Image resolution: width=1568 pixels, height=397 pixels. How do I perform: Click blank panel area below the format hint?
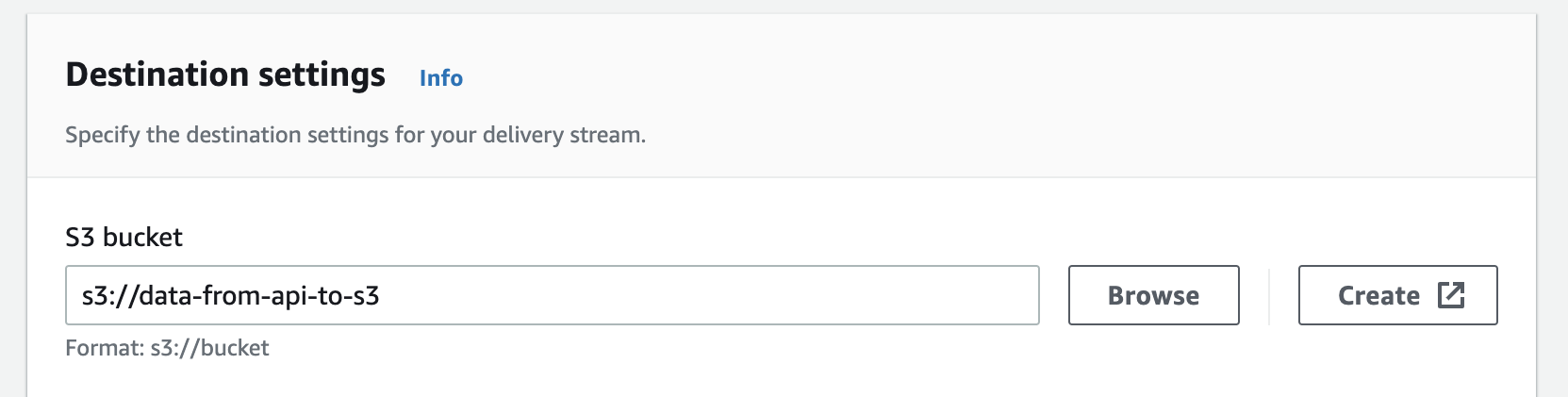(781, 379)
